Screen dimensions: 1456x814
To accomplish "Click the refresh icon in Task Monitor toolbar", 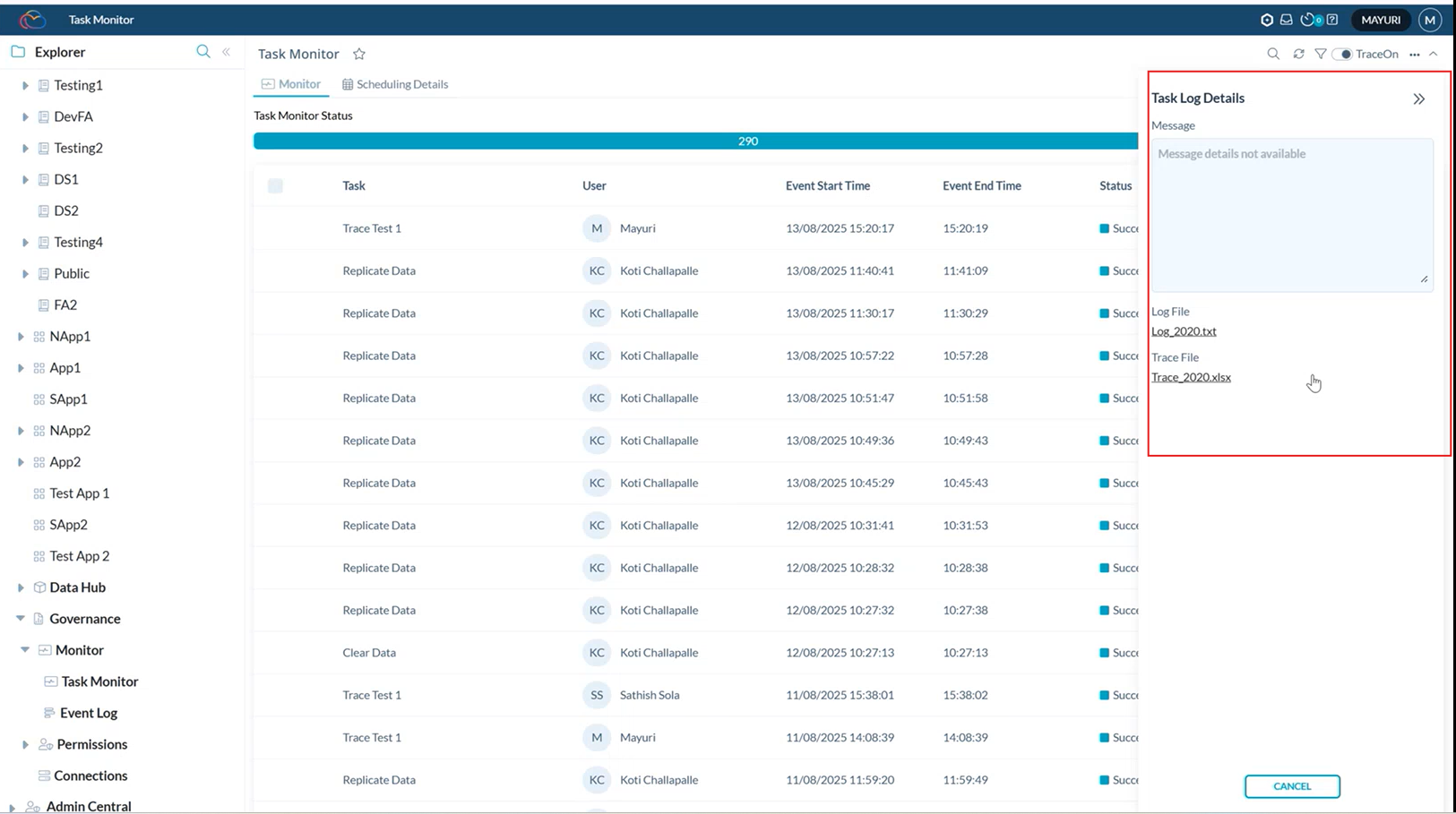I will click(x=1298, y=54).
